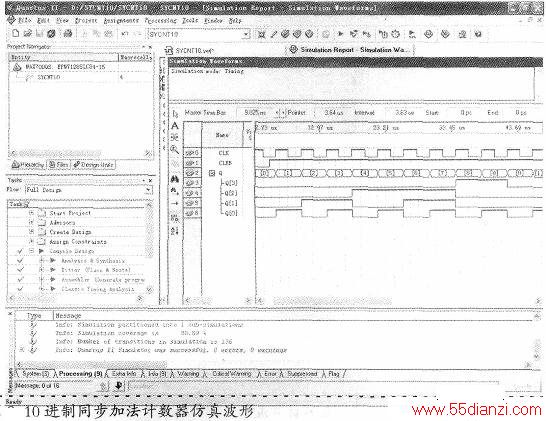546x421 pixels.
Task: Switch to the Files tab in Project Navigator
Action: tap(58, 165)
